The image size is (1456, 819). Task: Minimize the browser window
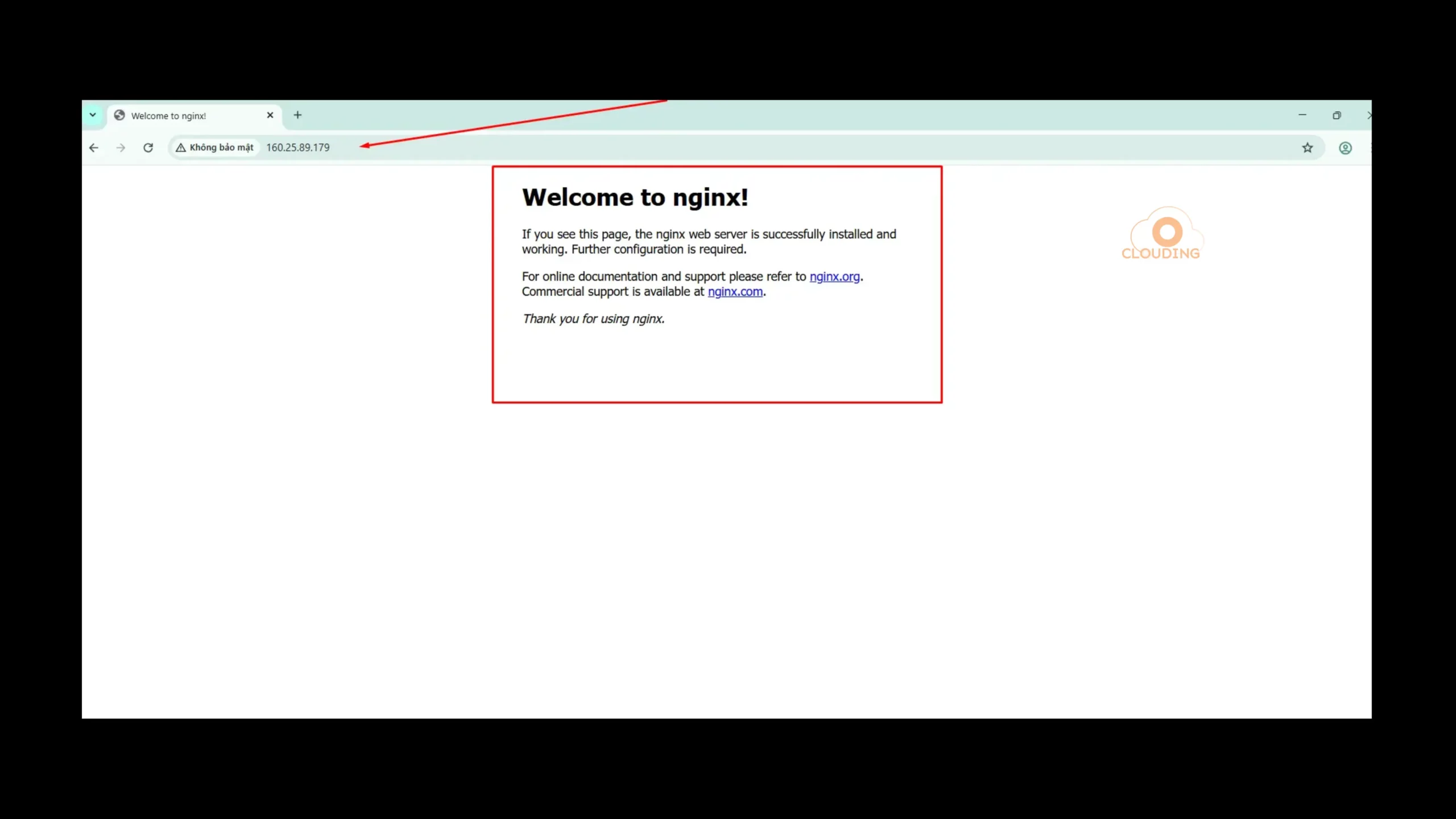tap(1302, 115)
